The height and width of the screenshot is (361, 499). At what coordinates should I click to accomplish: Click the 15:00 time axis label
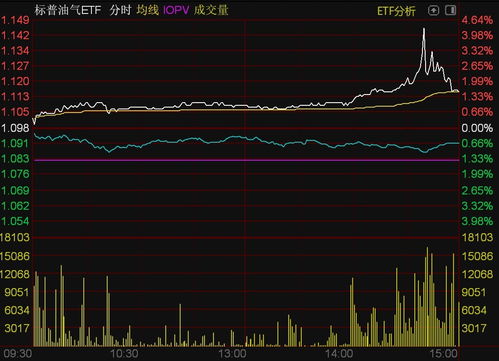[x=444, y=354]
